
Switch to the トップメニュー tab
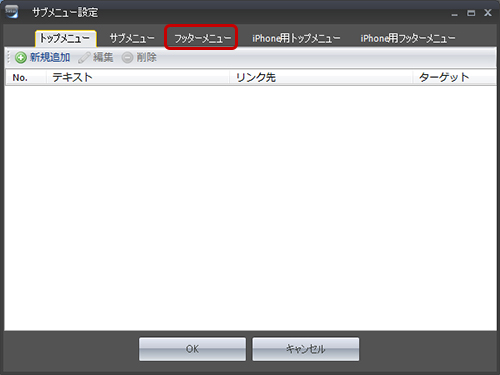click(66, 39)
